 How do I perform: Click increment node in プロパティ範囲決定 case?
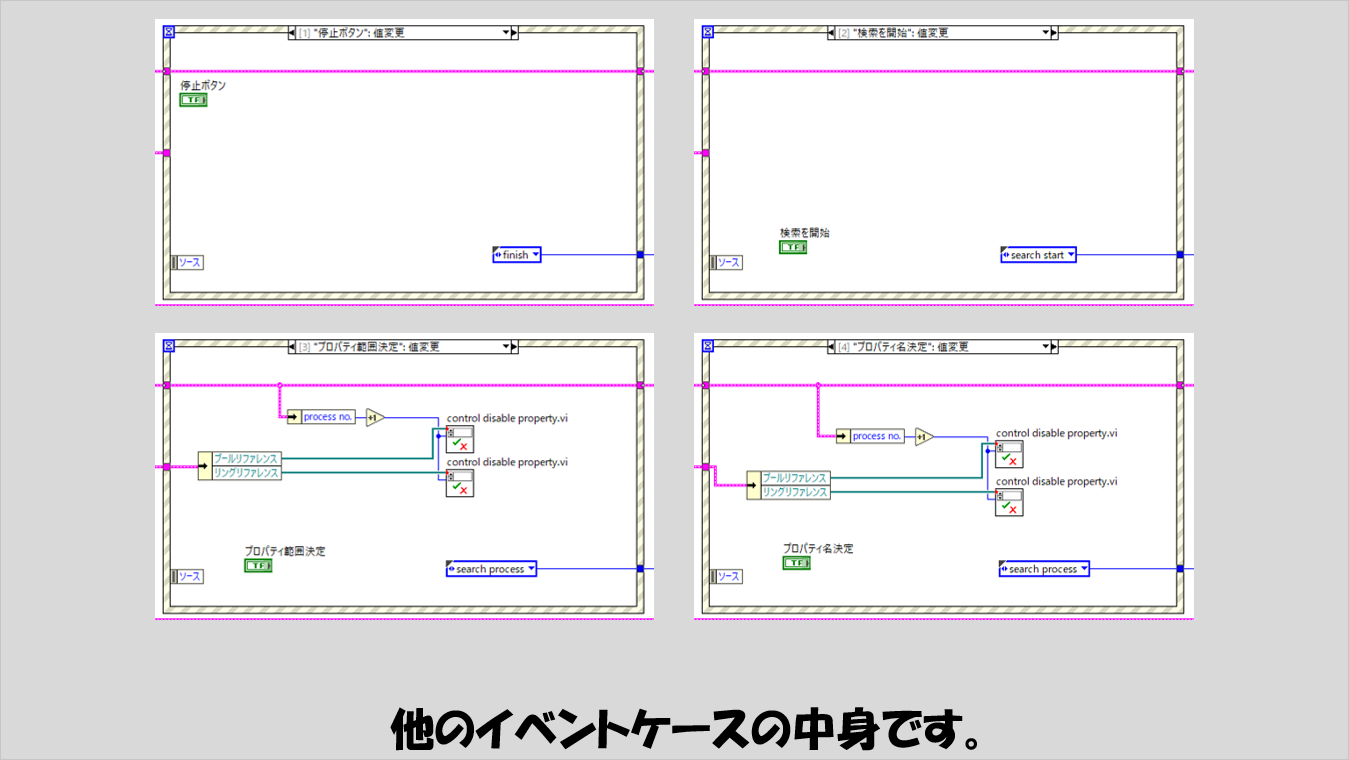click(x=374, y=417)
